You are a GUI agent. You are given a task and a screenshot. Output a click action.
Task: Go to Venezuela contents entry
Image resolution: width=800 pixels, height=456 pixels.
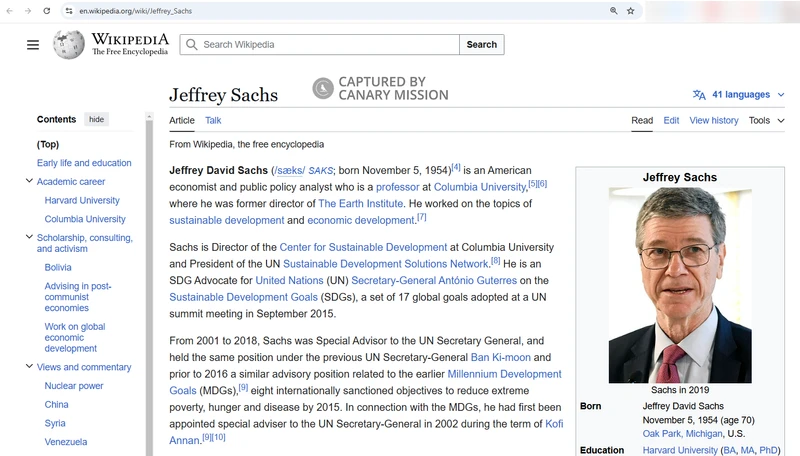[66, 442]
